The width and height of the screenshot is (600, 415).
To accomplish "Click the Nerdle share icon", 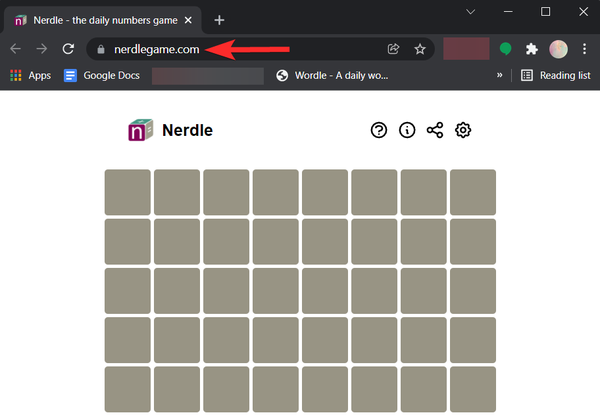I will coord(435,130).
